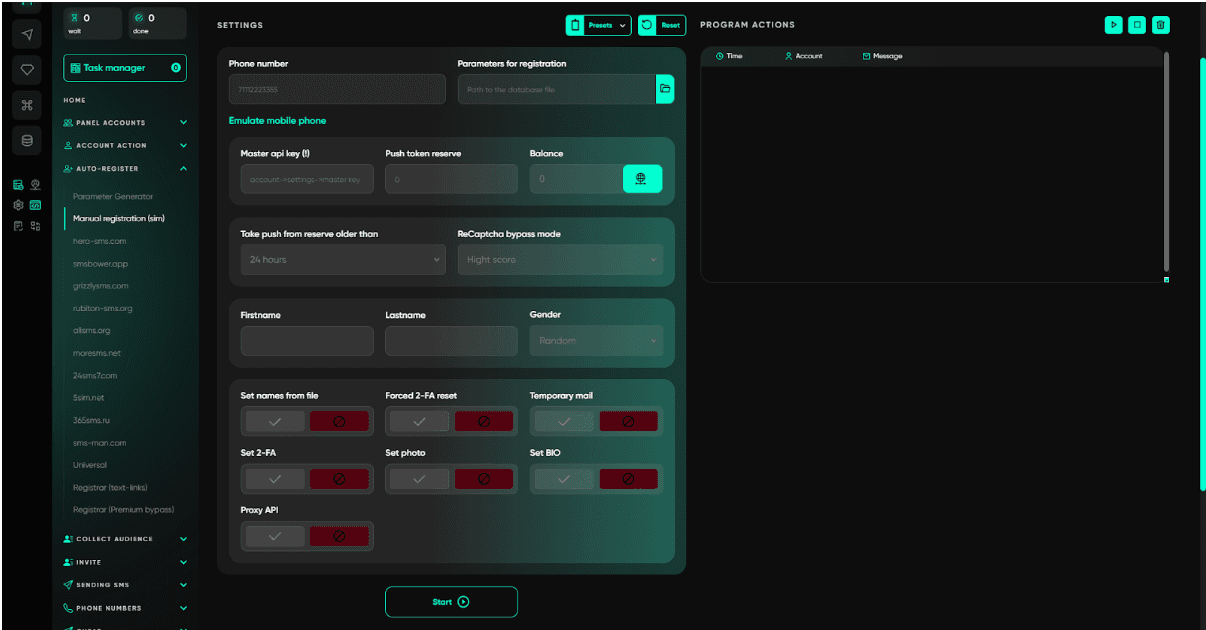Select the paper plane icon in the sidebar

pyautogui.click(x=26, y=34)
